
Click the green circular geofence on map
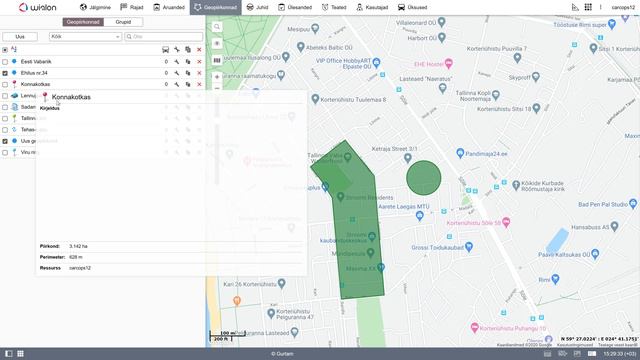point(424,178)
